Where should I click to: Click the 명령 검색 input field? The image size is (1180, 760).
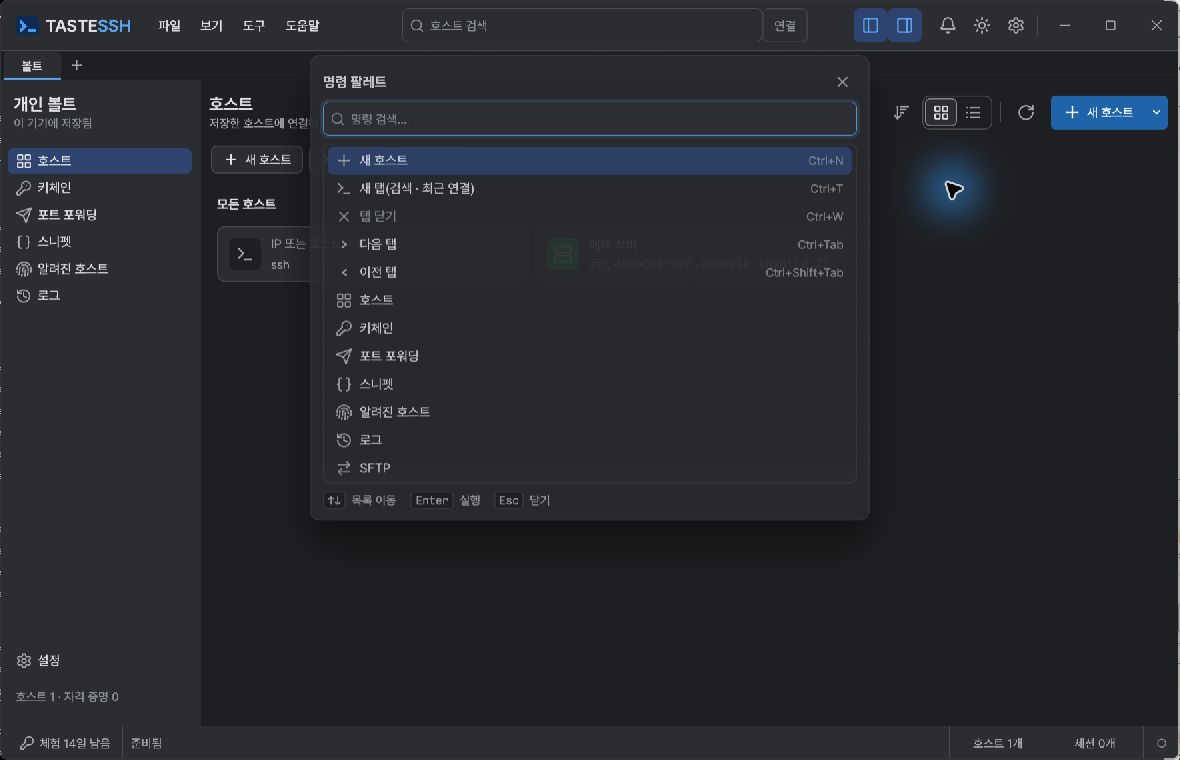(589, 119)
